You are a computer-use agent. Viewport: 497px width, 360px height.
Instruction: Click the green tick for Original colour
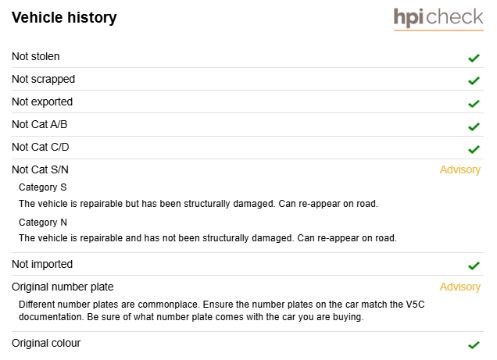[x=474, y=345]
